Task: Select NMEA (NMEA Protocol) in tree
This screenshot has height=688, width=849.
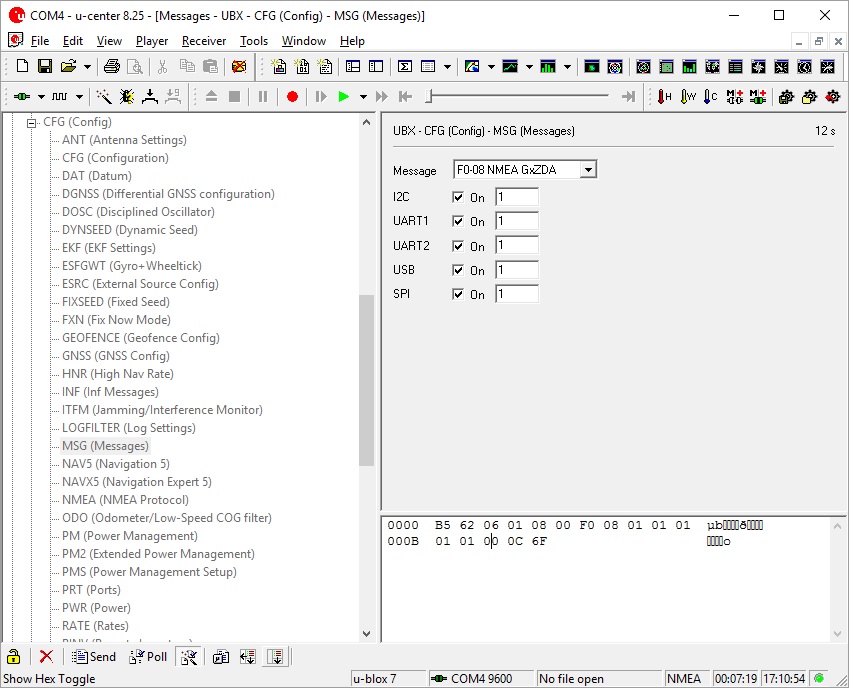Action: (125, 500)
